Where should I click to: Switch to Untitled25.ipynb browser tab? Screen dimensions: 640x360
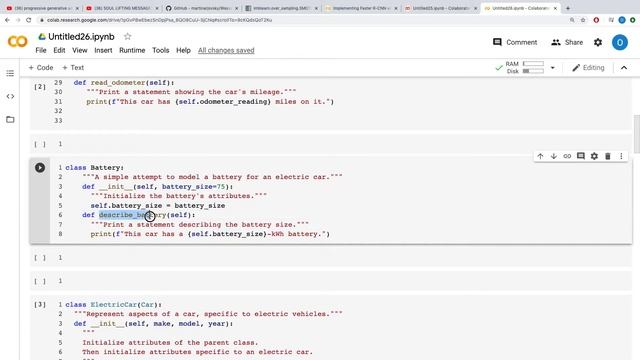pyautogui.click(x=440, y=8)
